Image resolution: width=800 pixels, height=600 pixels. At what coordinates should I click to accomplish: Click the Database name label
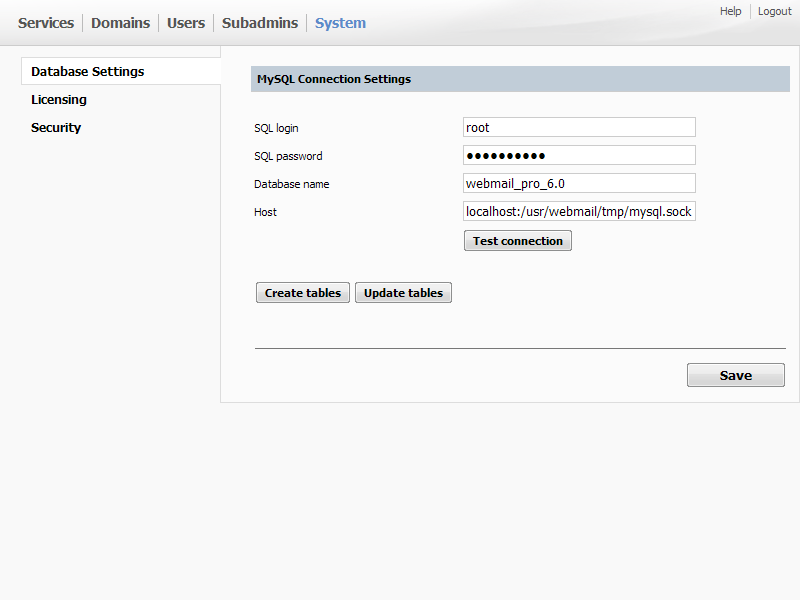coord(292,184)
